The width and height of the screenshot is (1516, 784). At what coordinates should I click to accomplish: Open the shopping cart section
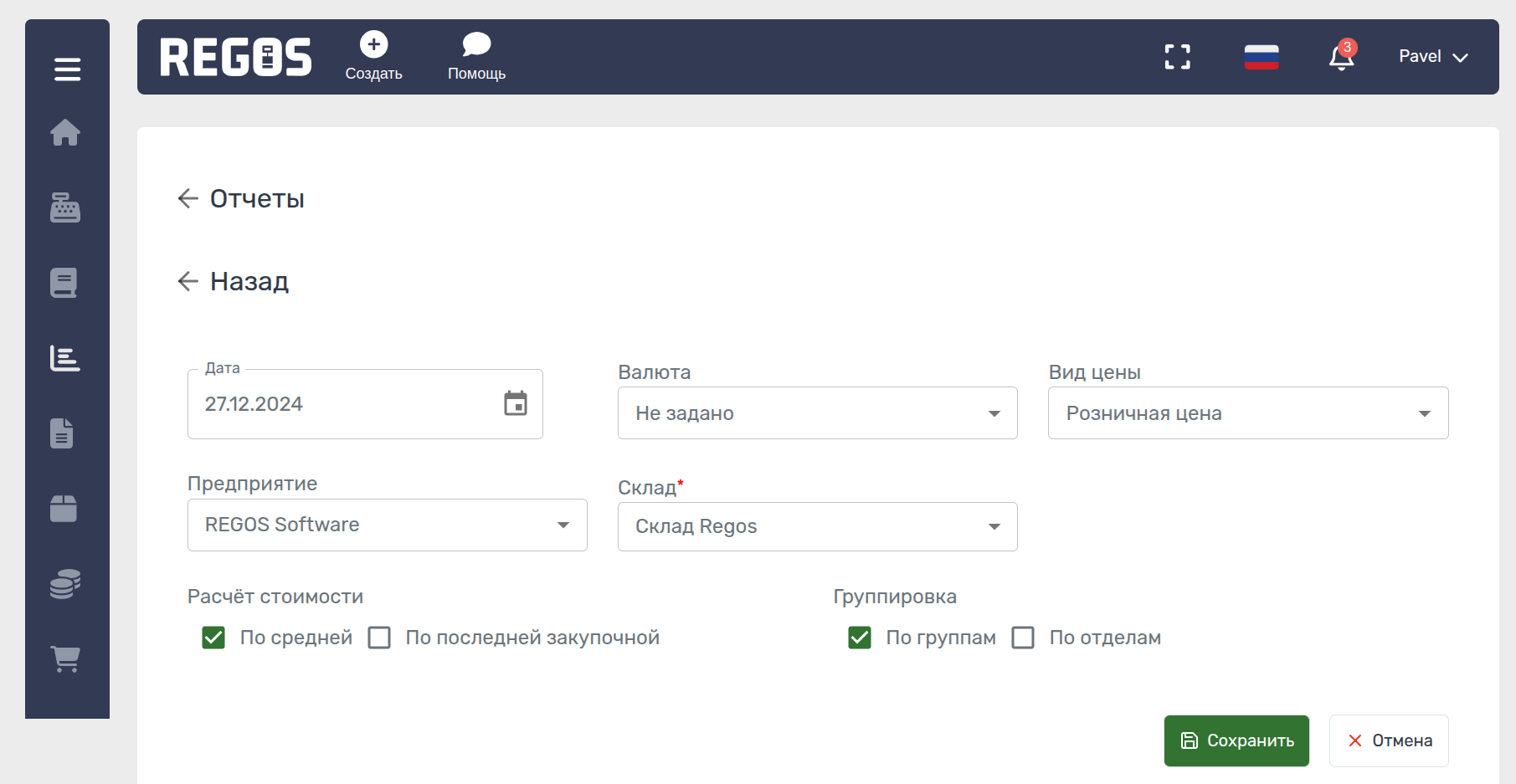click(x=65, y=659)
